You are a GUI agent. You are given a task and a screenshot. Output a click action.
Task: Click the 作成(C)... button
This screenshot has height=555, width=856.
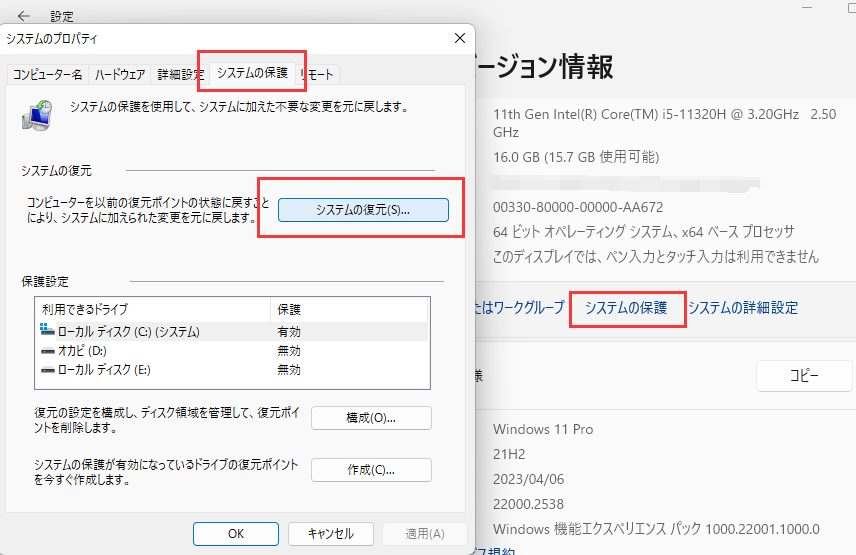tap(371, 470)
